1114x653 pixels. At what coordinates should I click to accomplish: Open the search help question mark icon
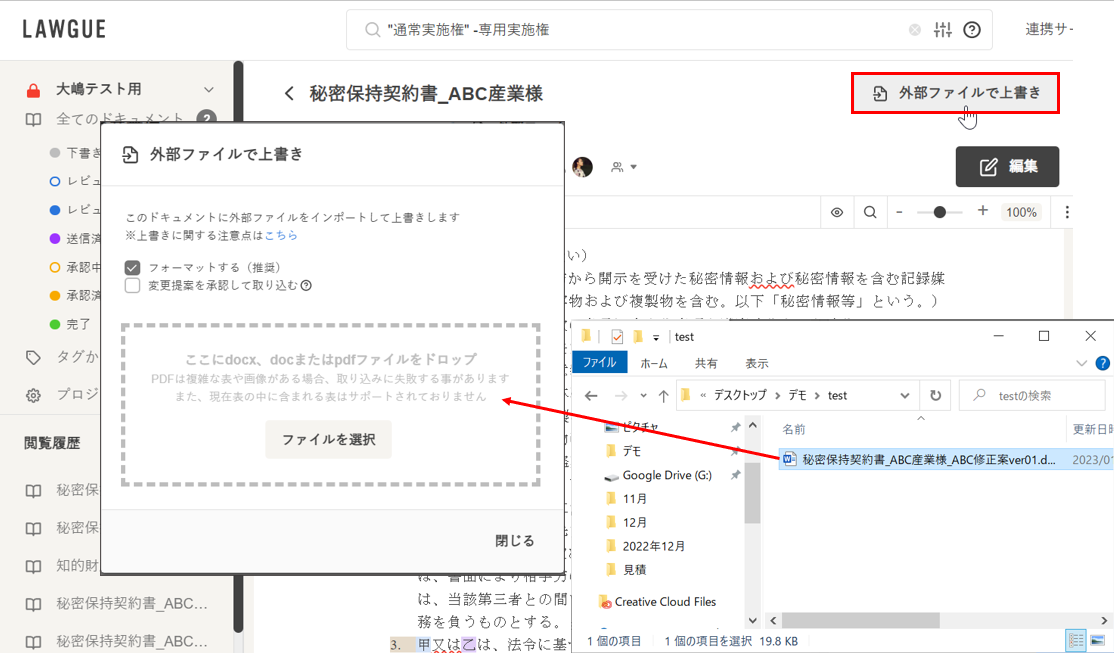pos(971,30)
